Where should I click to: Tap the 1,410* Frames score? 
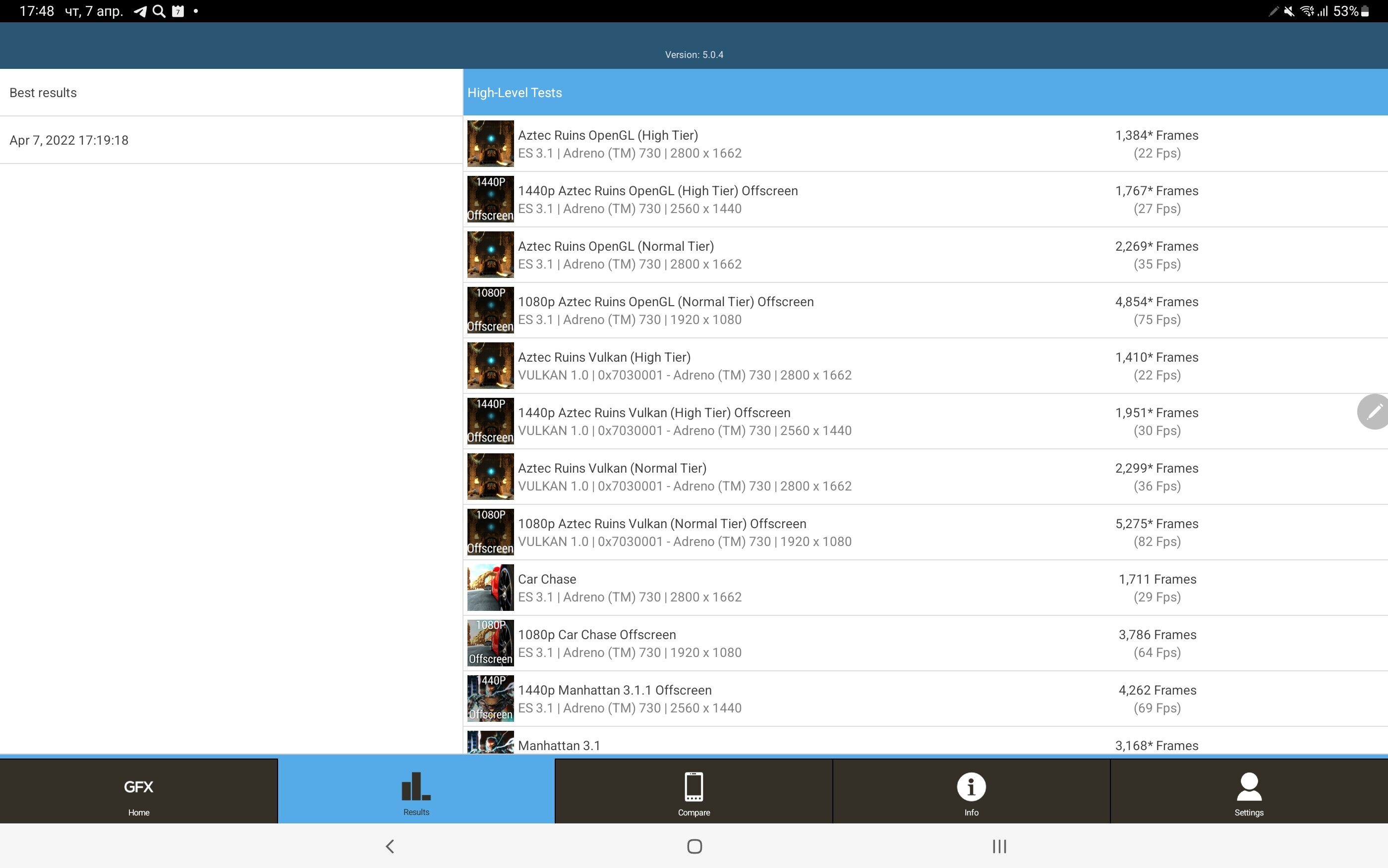[x=1157, y=357]
